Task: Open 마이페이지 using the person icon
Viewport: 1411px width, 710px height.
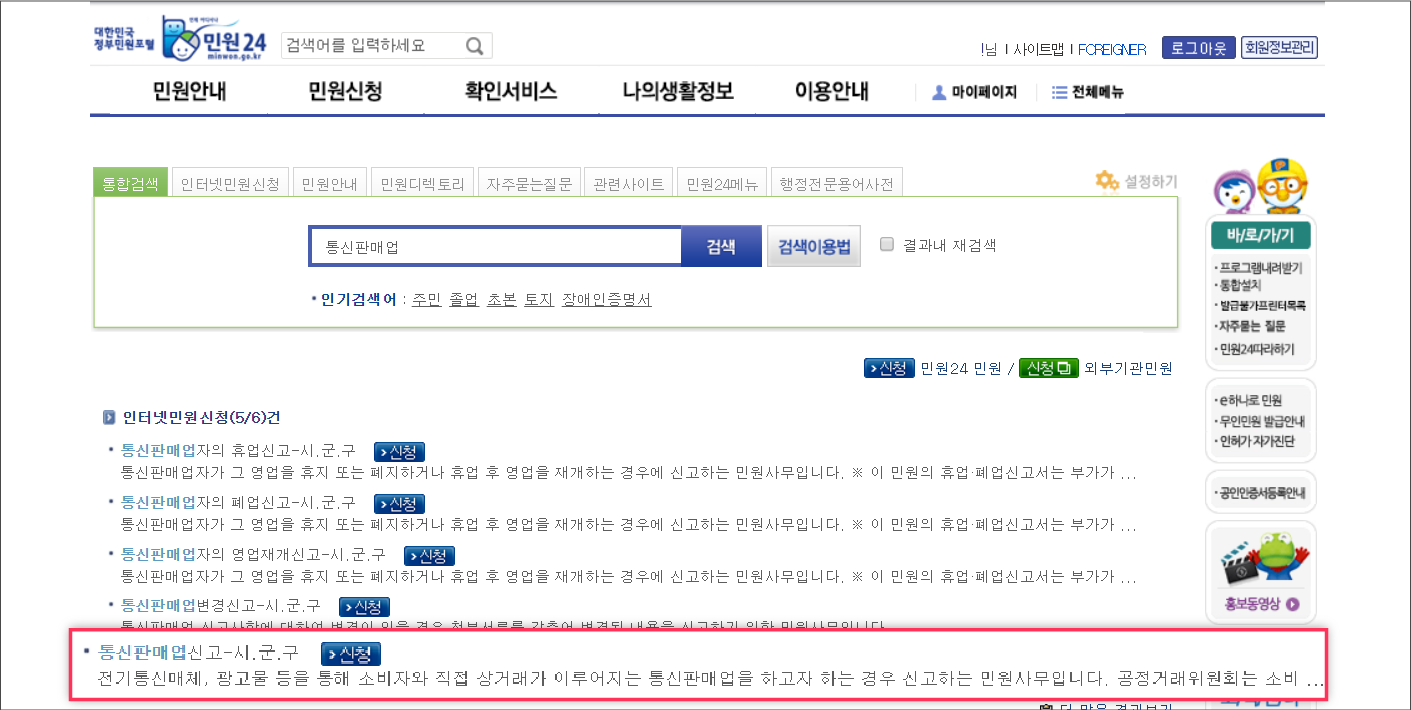Action: [x=938, y=92]
